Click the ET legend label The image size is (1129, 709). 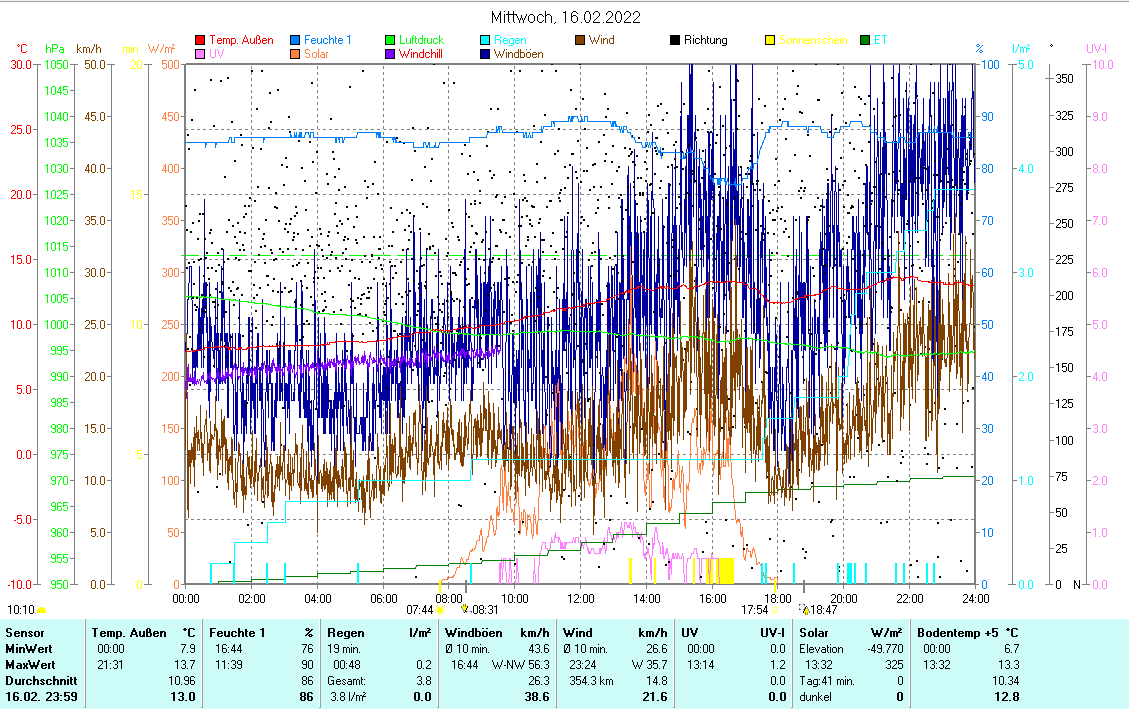(879, 40)
